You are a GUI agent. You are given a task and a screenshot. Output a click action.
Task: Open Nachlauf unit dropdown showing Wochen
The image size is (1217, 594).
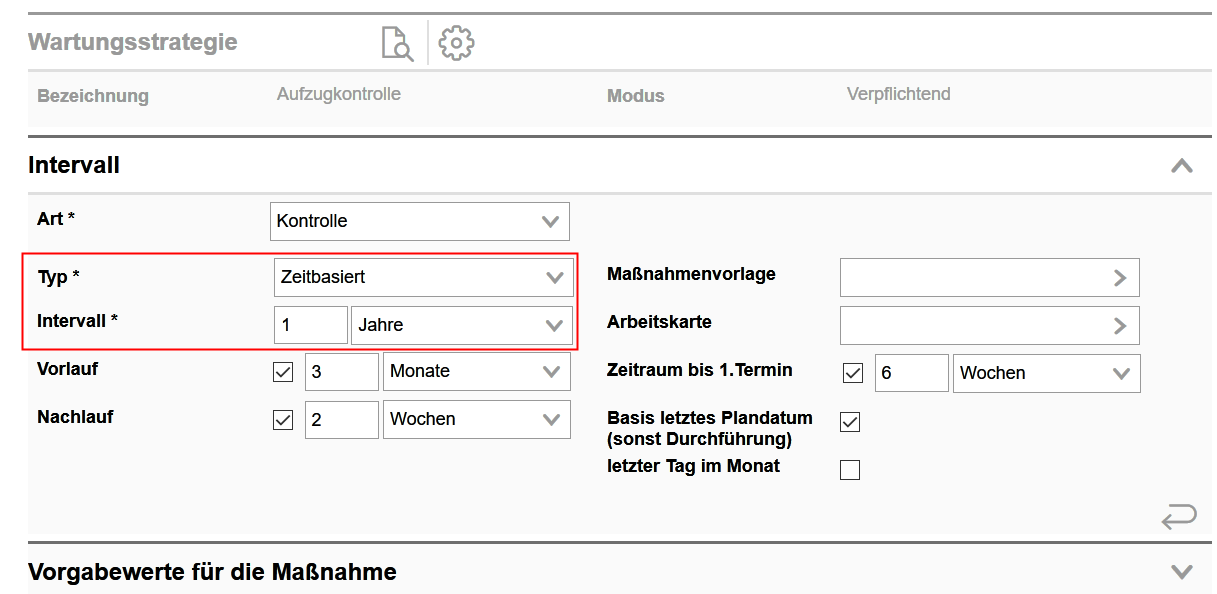(x=476, y=419)
